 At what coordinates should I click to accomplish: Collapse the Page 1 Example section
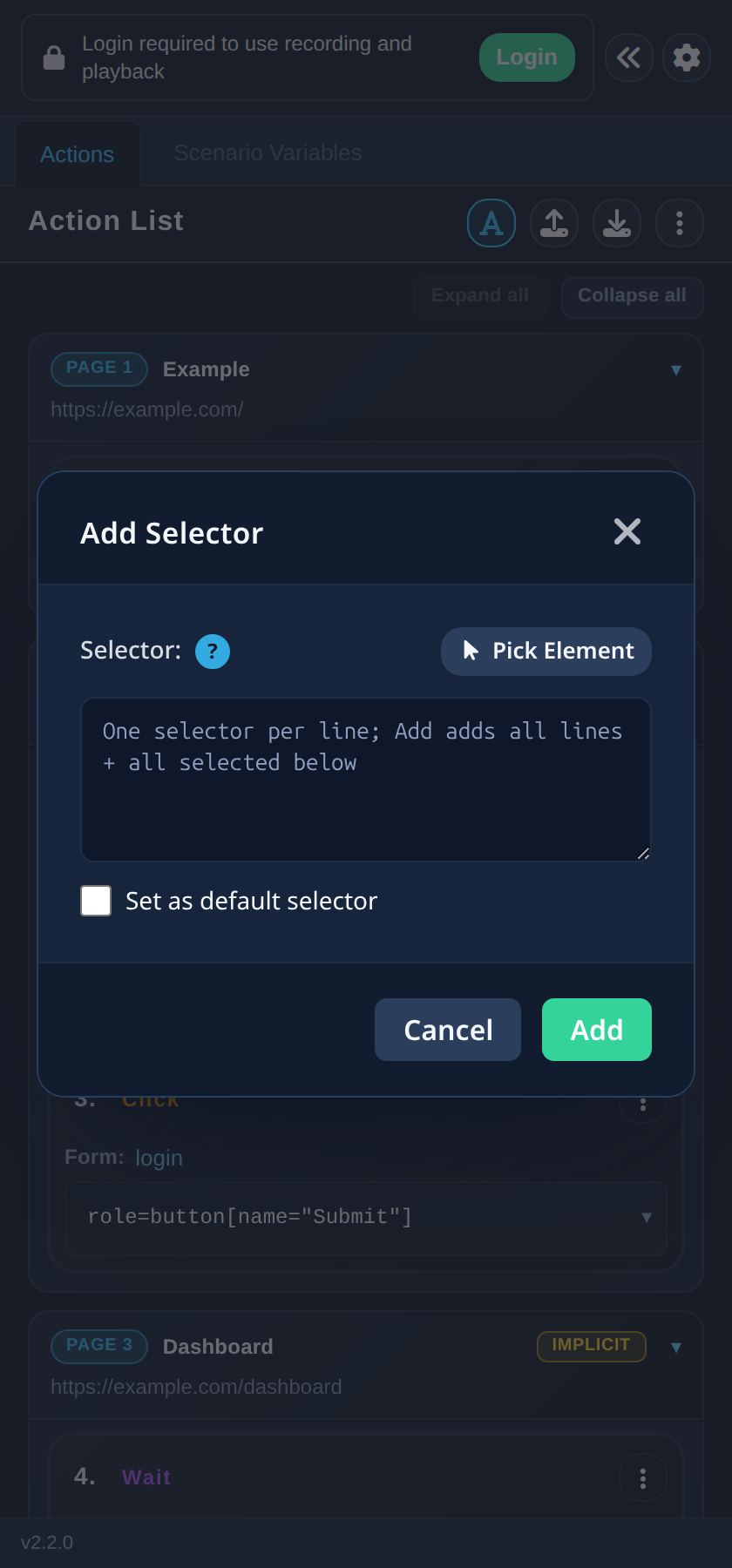click(x=675, y=370)
